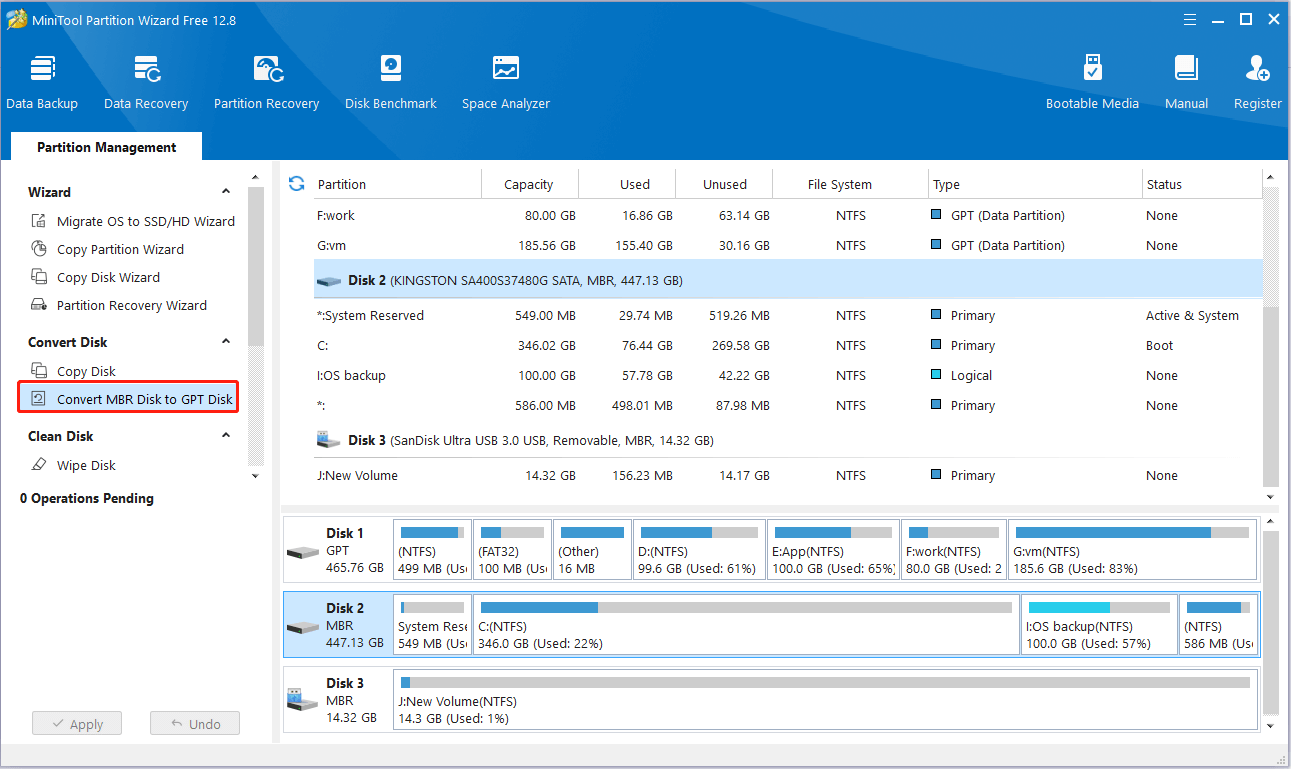1291x769 pixels.
Task: Select the Disk 3 SanDisk header row
Action: pos(788,440)
